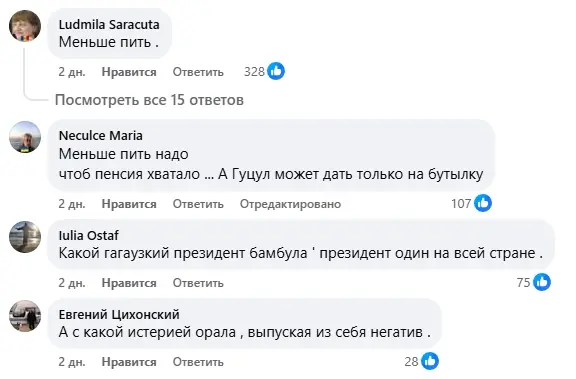Viewport: 576px width, 379px height.
Task: Open Ludmila Saracuta's name link
Action: click(x=109, y=25)
